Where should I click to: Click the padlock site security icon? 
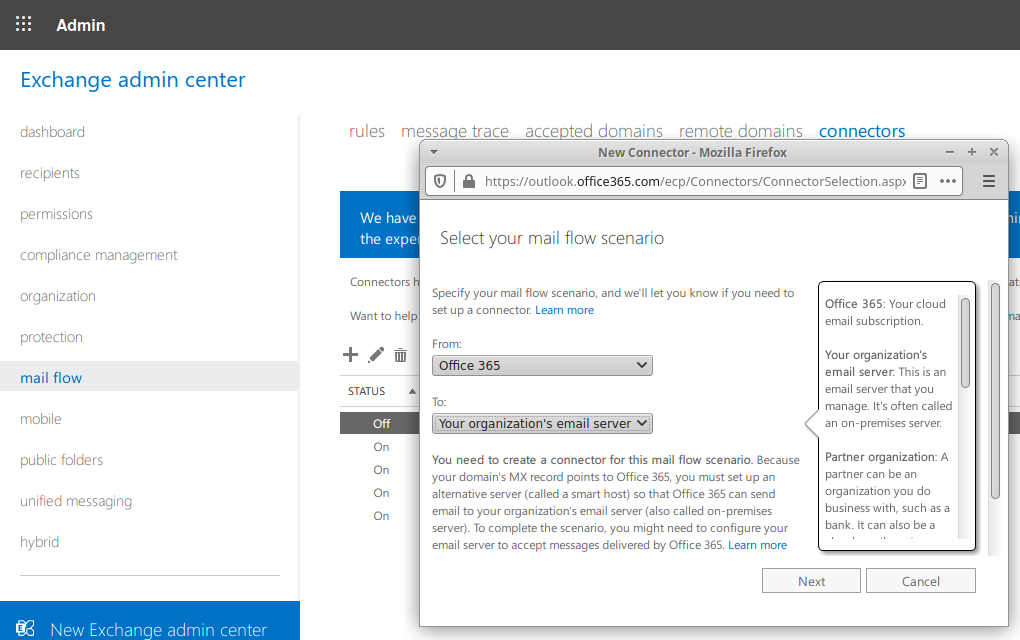pos(468,181)
